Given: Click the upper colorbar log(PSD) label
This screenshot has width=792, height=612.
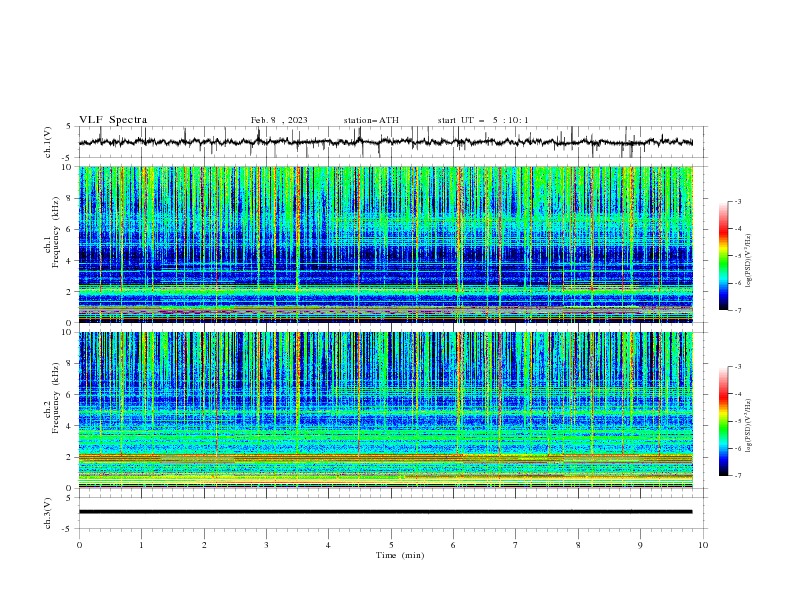Looking at the screenshot, I should coord(748,260).
